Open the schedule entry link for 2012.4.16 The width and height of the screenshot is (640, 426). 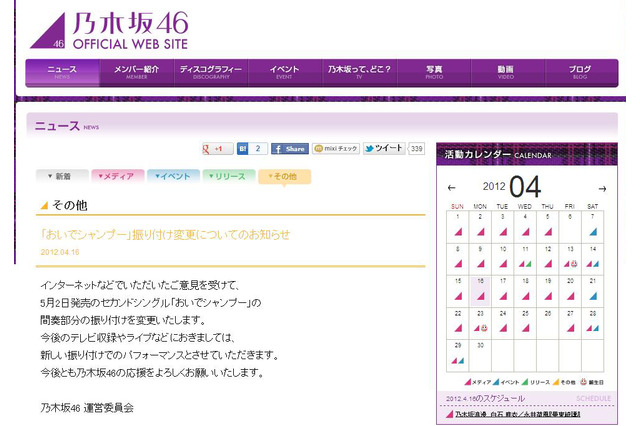(x=518, y=414)
